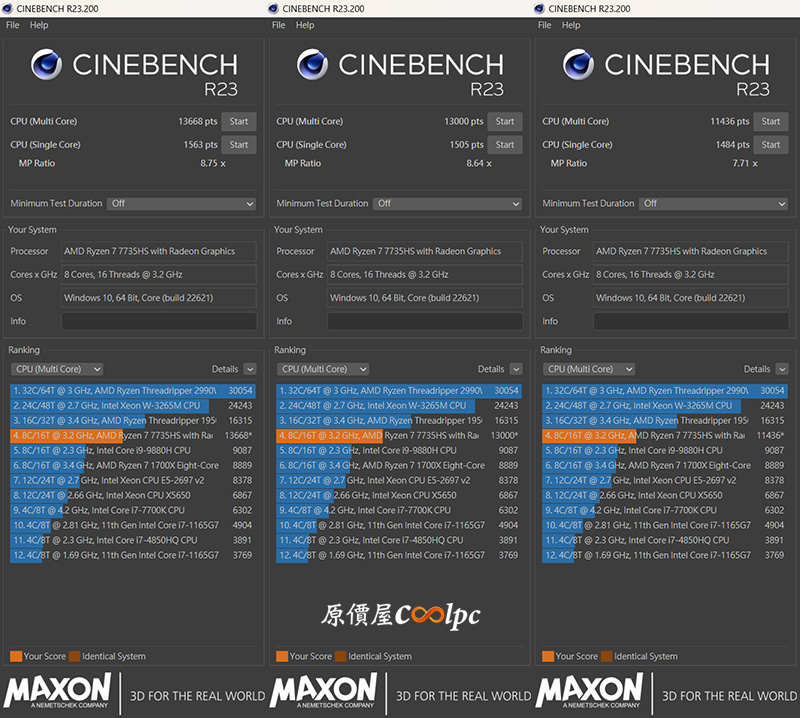
Task: Open the Help menu in the 11436 pts window
Action: tap(571, 25)
